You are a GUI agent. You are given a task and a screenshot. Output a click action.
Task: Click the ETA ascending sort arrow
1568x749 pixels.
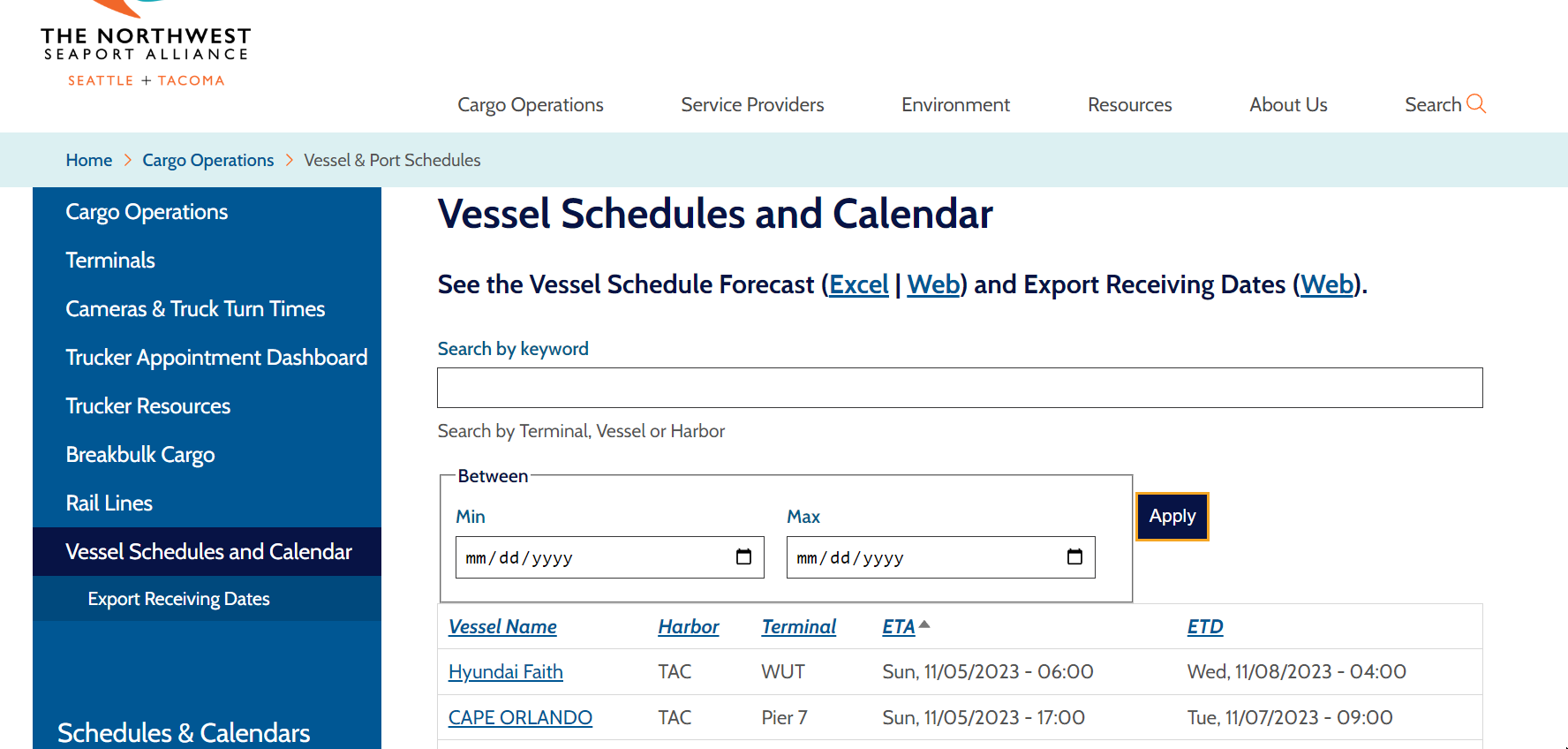pyautogui.click(x=924, y=624)
